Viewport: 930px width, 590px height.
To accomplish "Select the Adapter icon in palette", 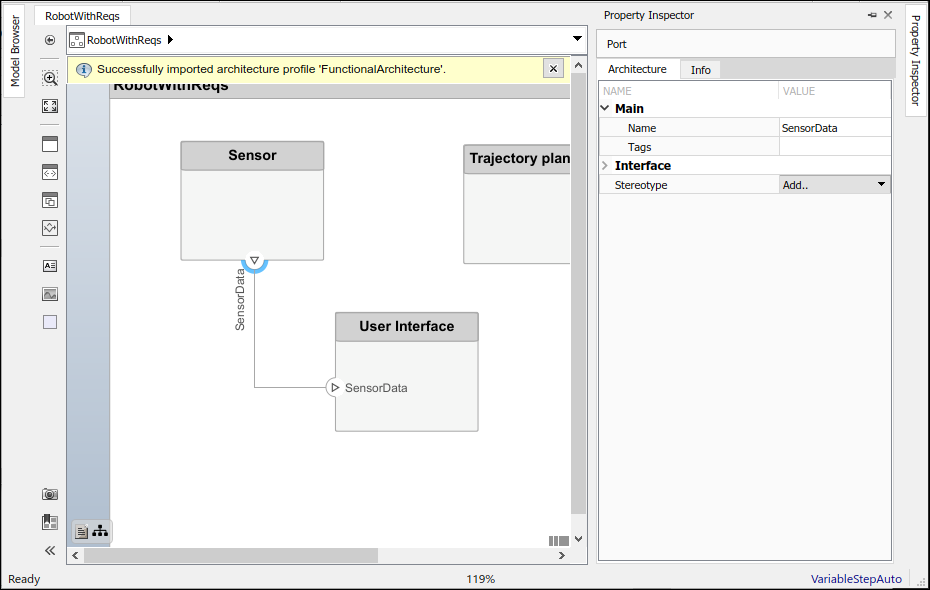I will click(50, 228).
